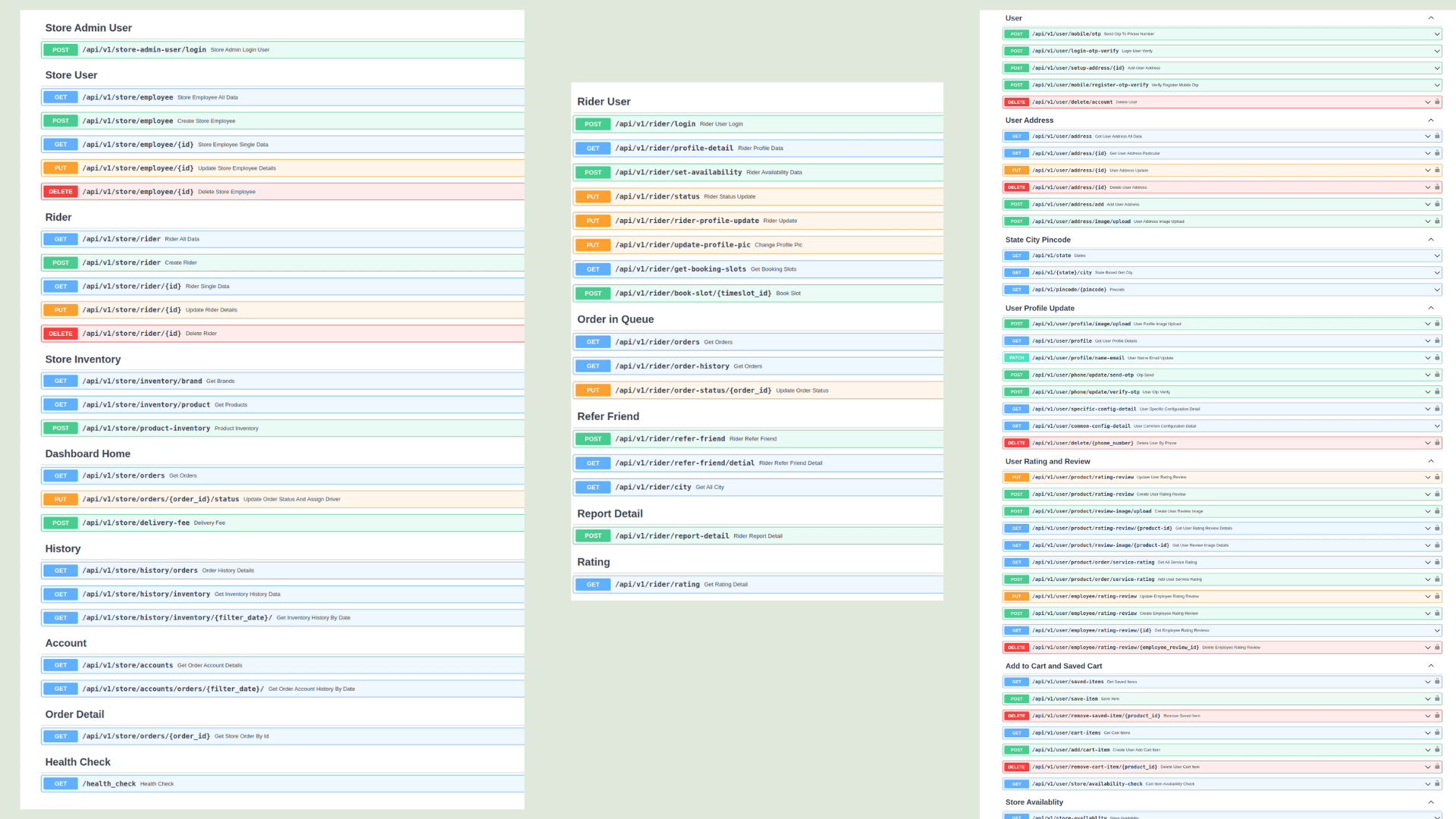
Task: Collapse the State City Pincode section chevron
Action: click(1431, 240)
